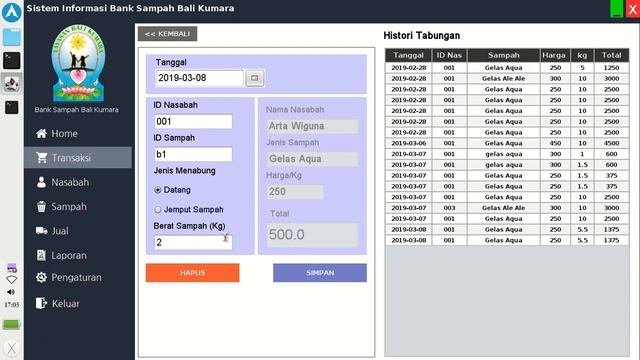Click the shopping cart icon for Transaksi
The width and height of the screenshot is (640, 360).
coord(41,158)
